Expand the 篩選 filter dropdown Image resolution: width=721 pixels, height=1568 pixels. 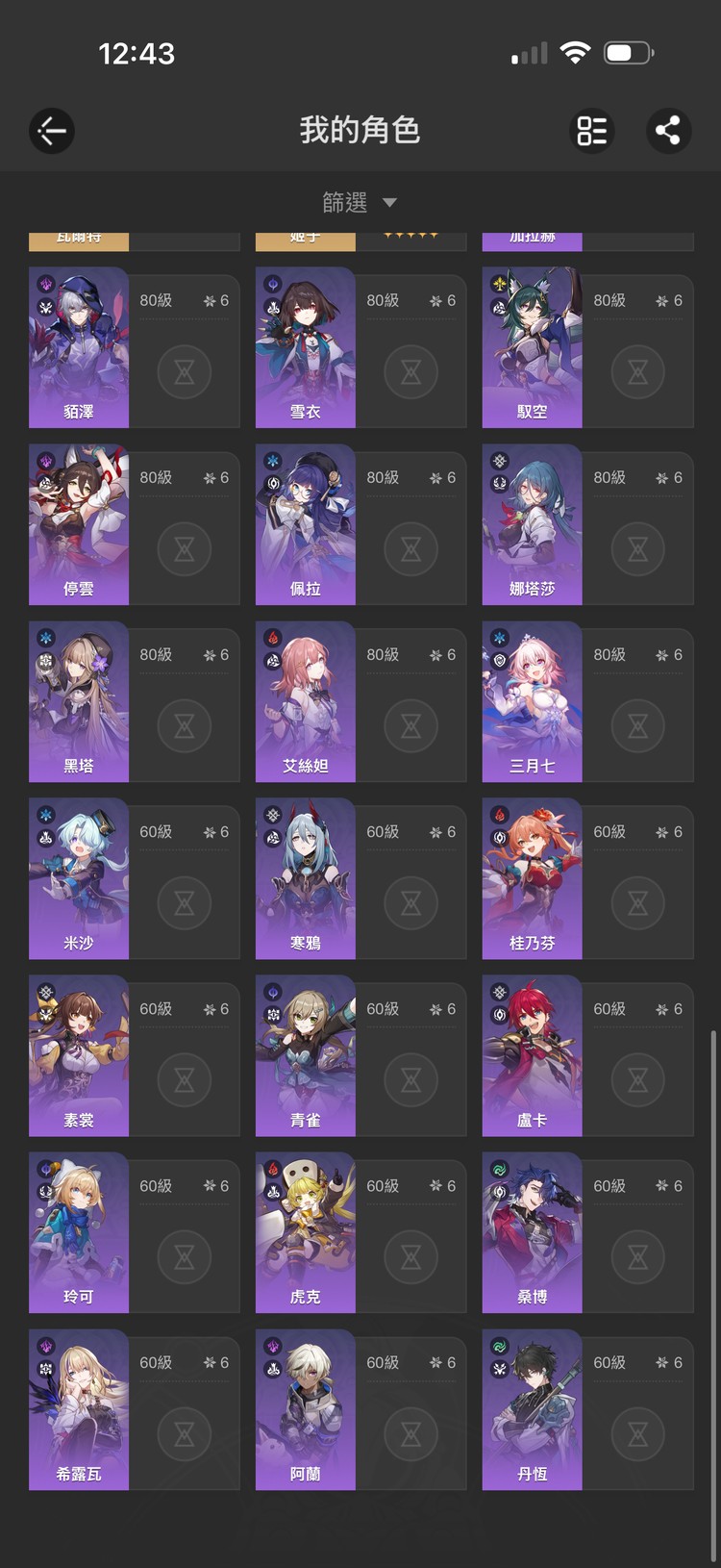(360, 202)
